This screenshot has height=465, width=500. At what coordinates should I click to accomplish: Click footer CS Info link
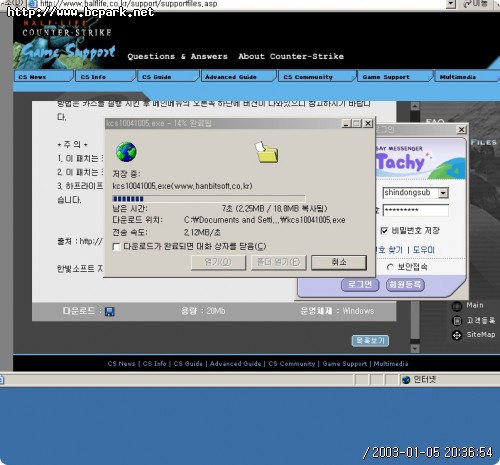(x=154, y=364)
